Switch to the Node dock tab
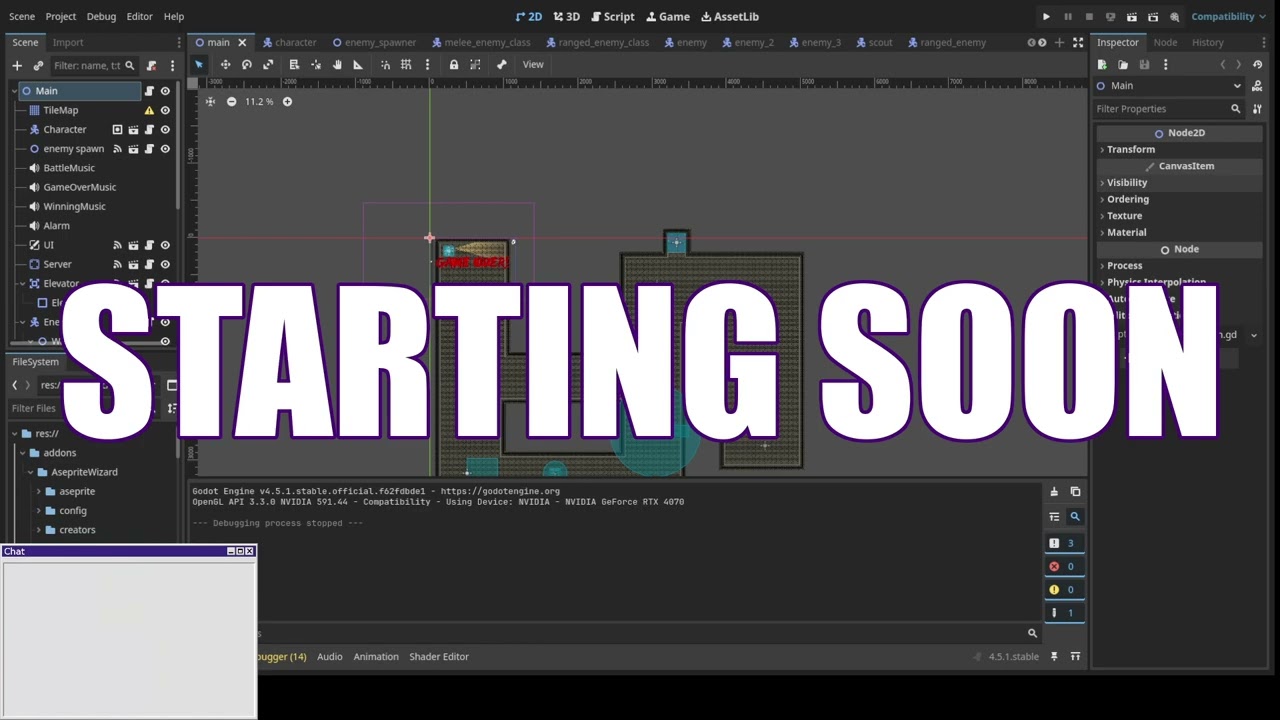This screenshot has height=720, width=1280. (x=1165, y=42)
